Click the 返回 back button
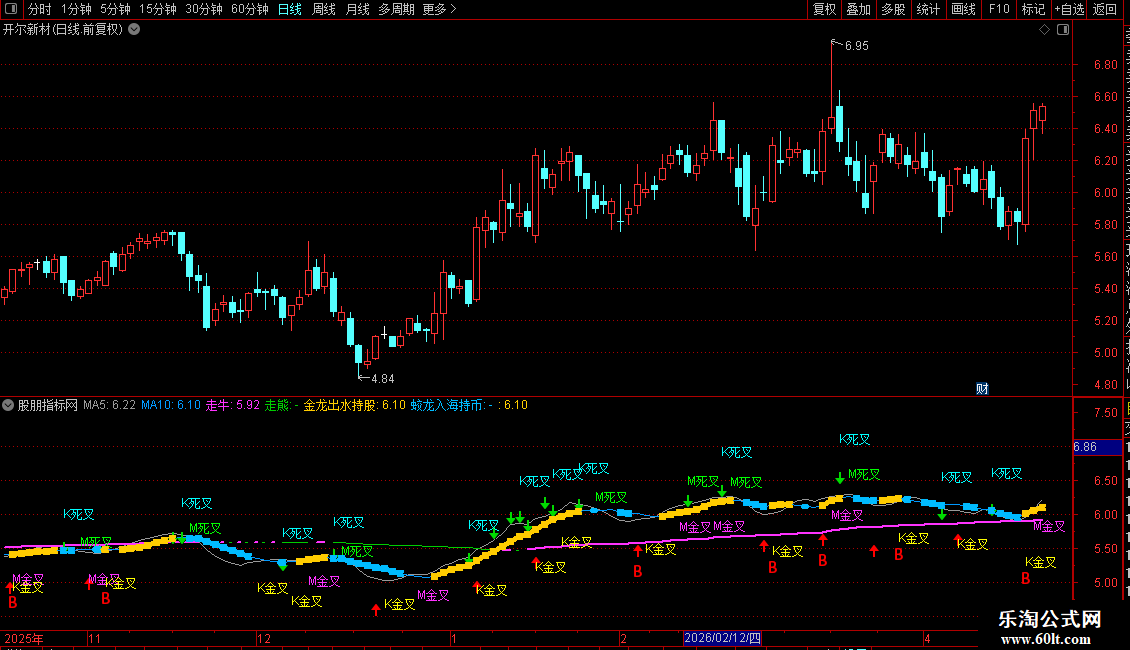The height and width of the screenshot is (650, 1130). [1105, 9]
